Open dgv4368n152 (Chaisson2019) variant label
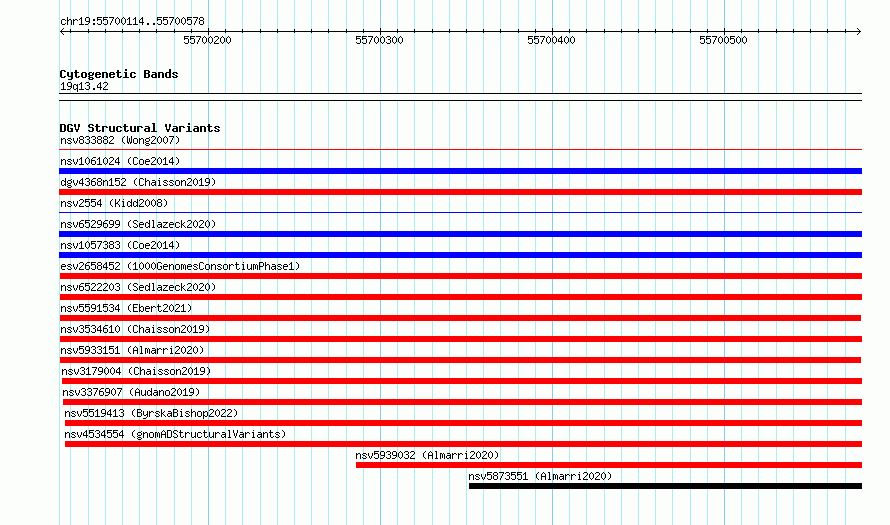 click(138, 182)
